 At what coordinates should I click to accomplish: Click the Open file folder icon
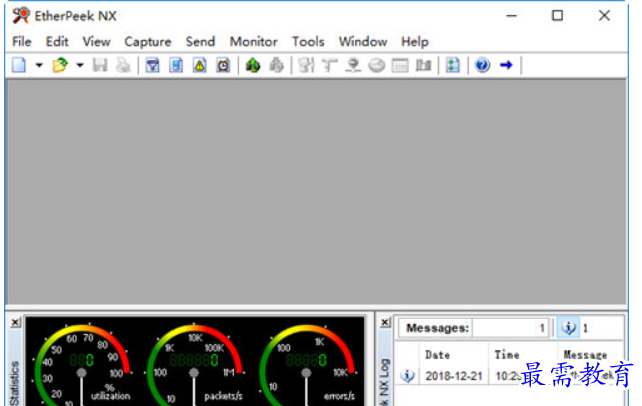[x=60, y=65]
